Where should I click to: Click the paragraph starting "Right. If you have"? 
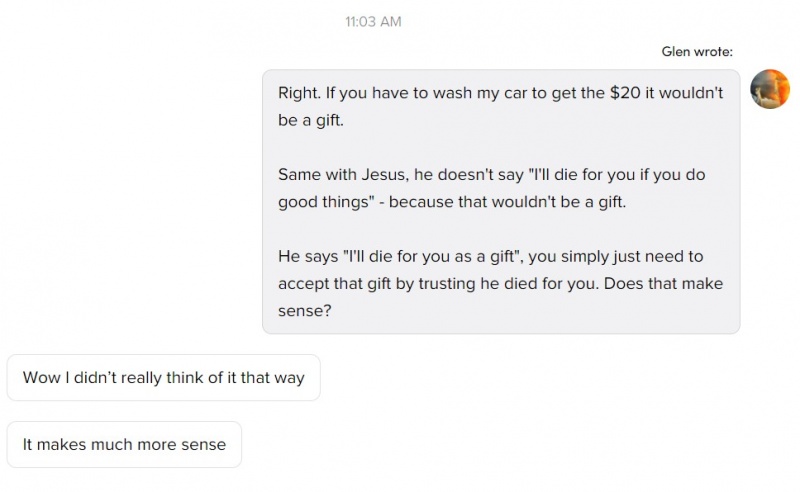click(x=500, y=106)
